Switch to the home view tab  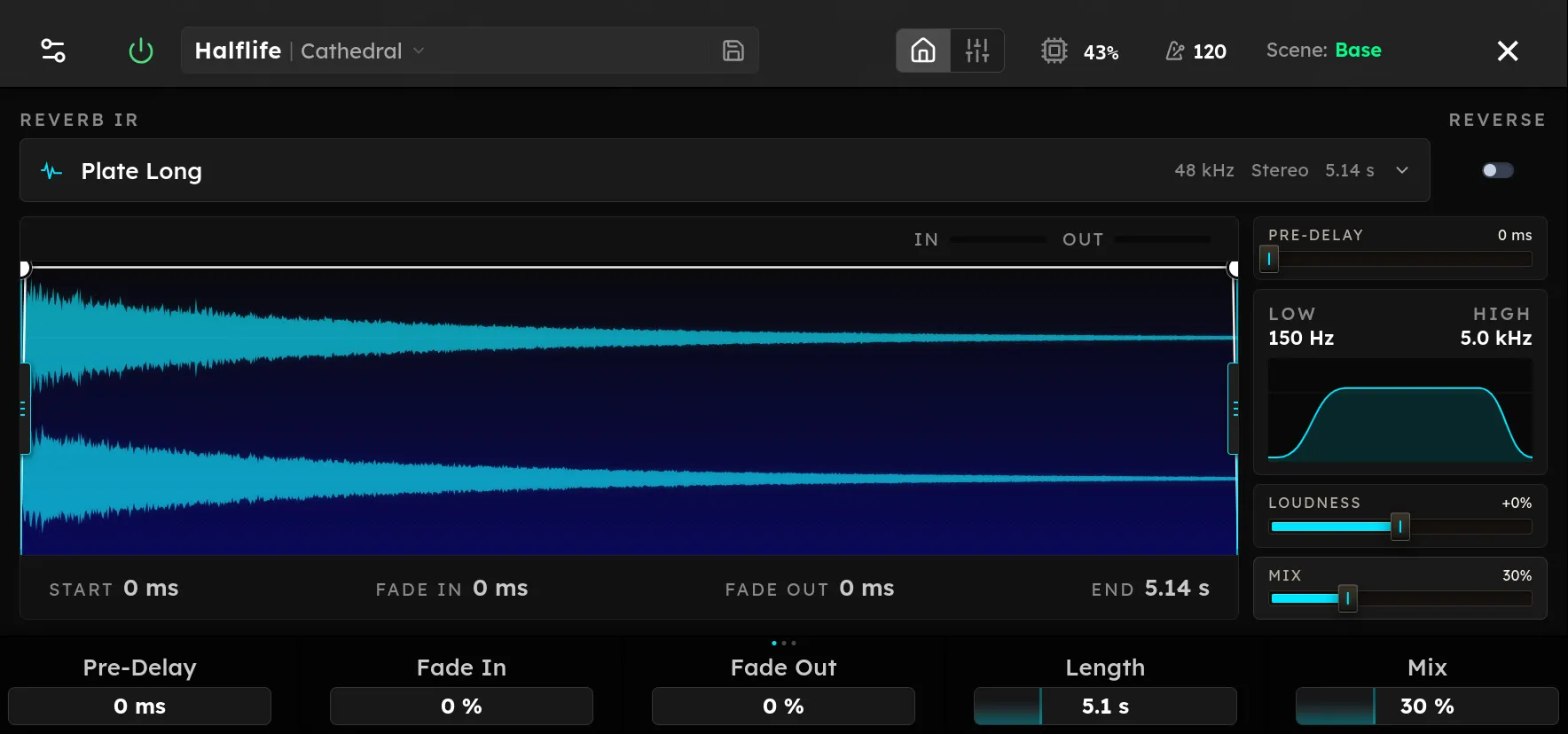pos(923,51)
